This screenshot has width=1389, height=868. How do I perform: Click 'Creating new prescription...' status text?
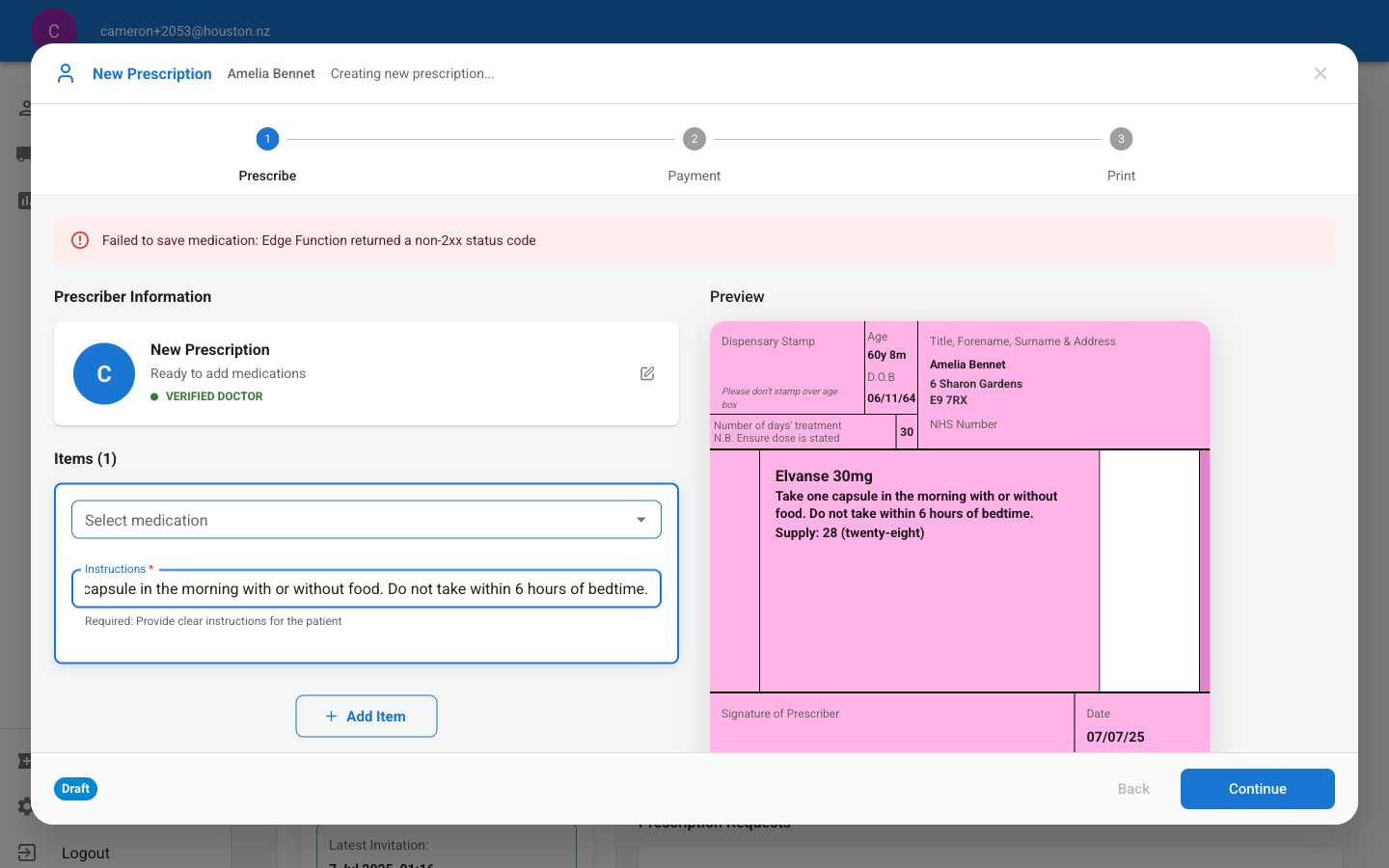point(412,73)
